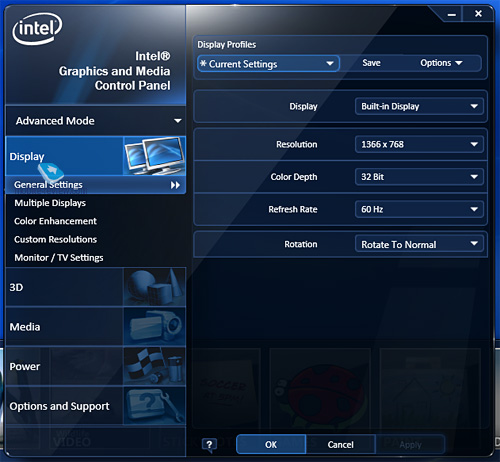
Task: Click the help question mark icon
Action: click(x=209, y=445)
